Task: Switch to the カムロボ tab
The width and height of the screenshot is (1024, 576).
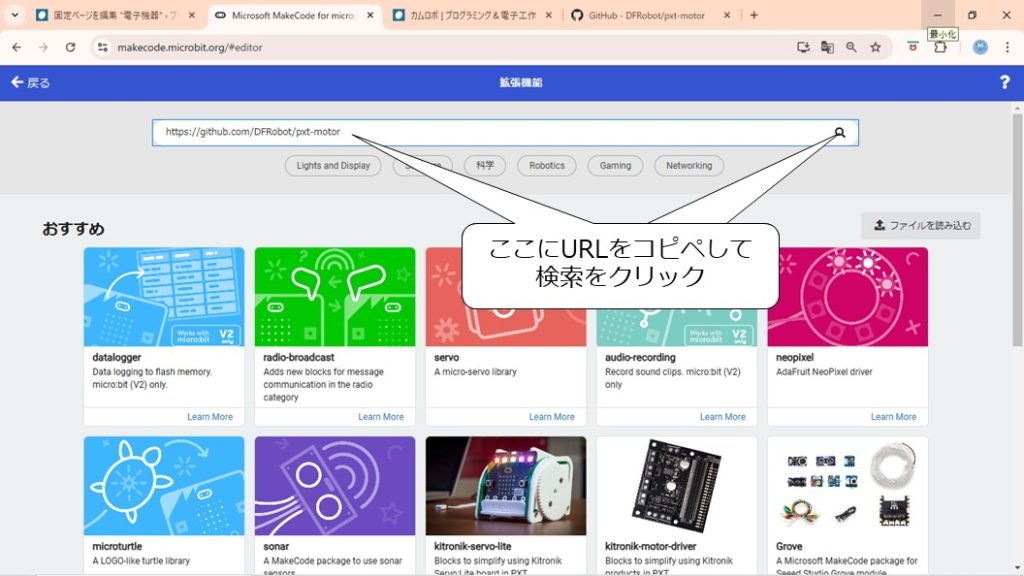Action: (470, 16)
